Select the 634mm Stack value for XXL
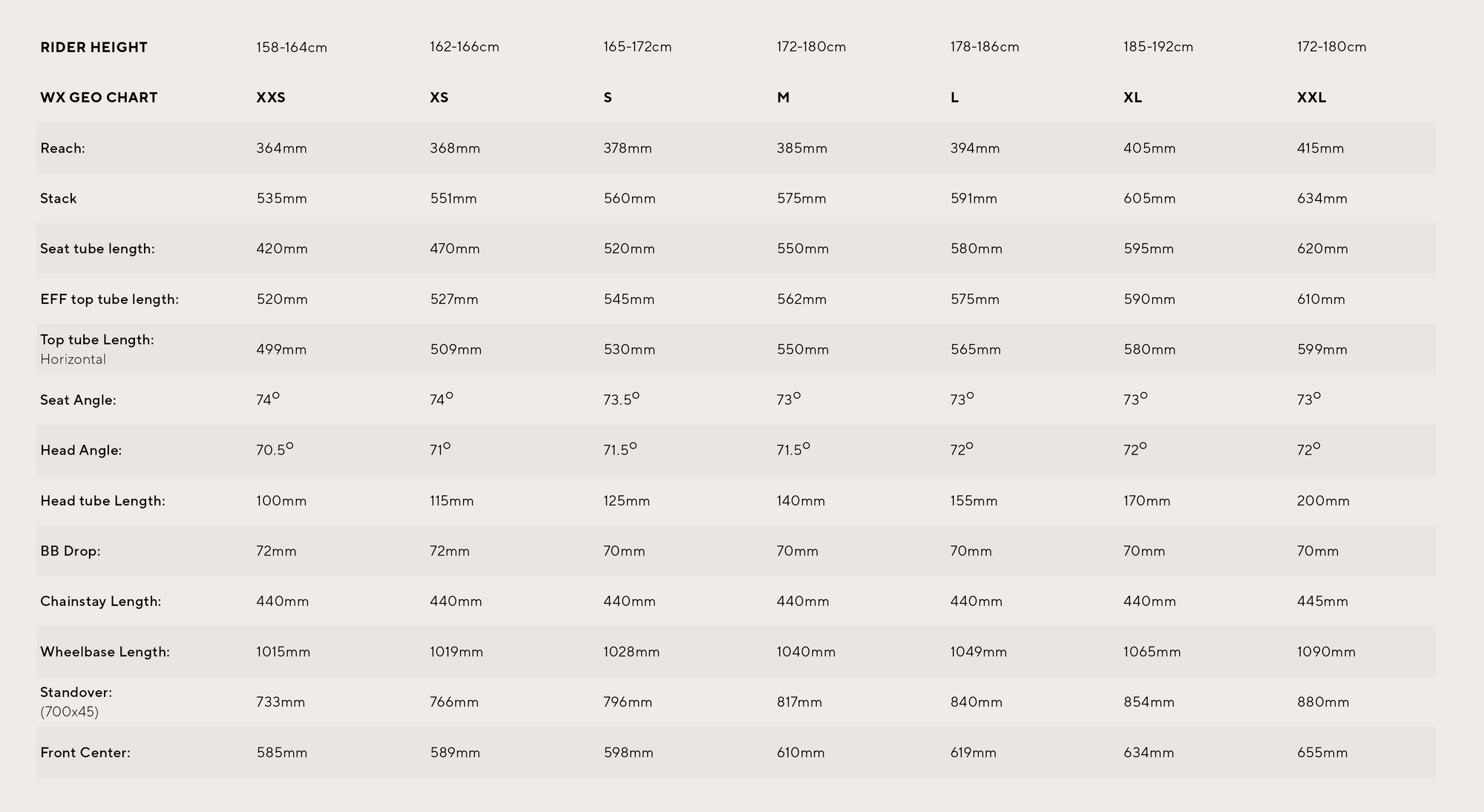Viewport: 1484px width, 812px height. pos(1322,199)
